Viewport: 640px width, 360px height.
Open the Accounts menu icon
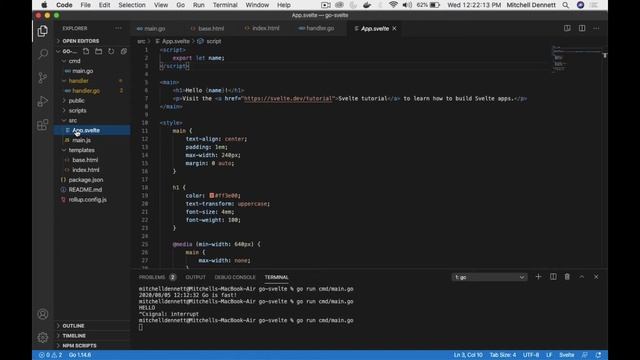point(42,314)
